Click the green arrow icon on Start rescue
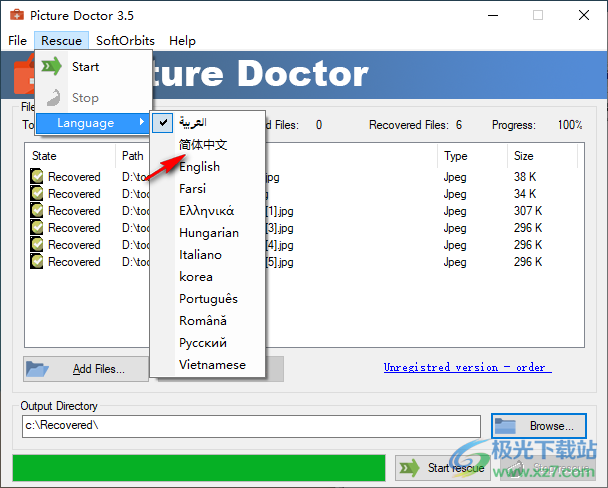 (x=409, y=468)
